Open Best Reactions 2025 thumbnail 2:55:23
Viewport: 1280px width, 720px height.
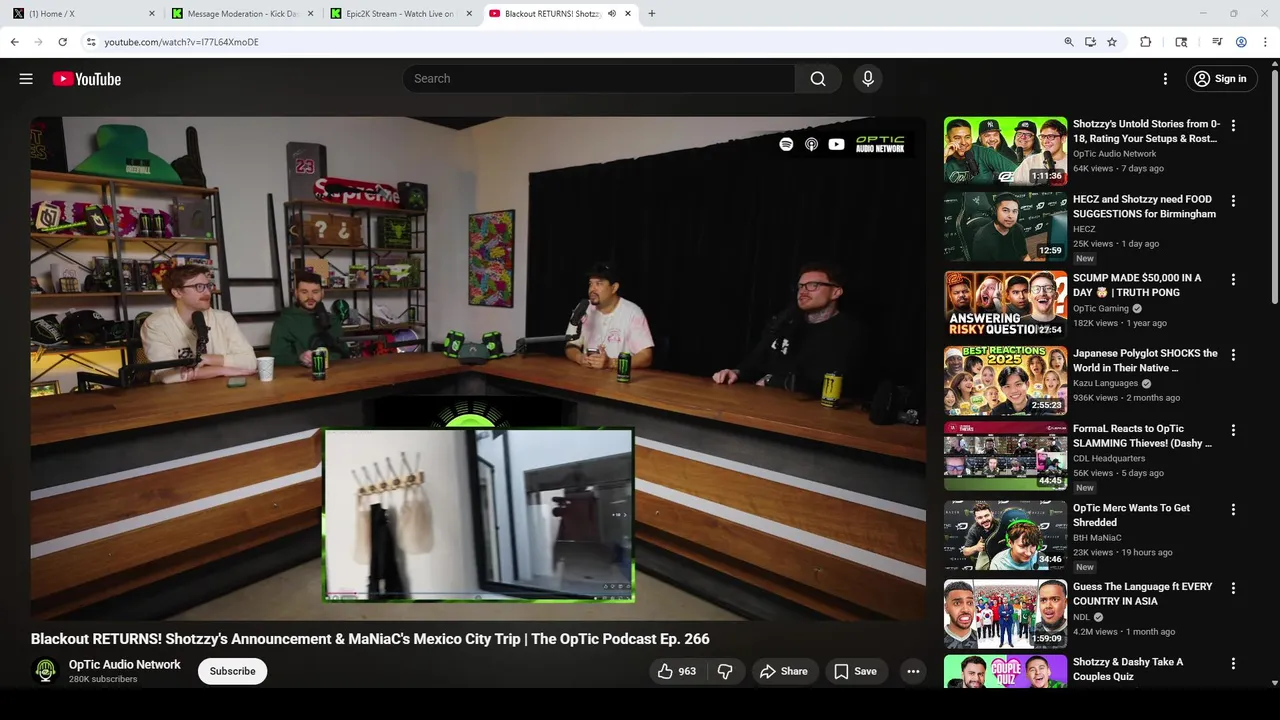[x=1005, y=380]
